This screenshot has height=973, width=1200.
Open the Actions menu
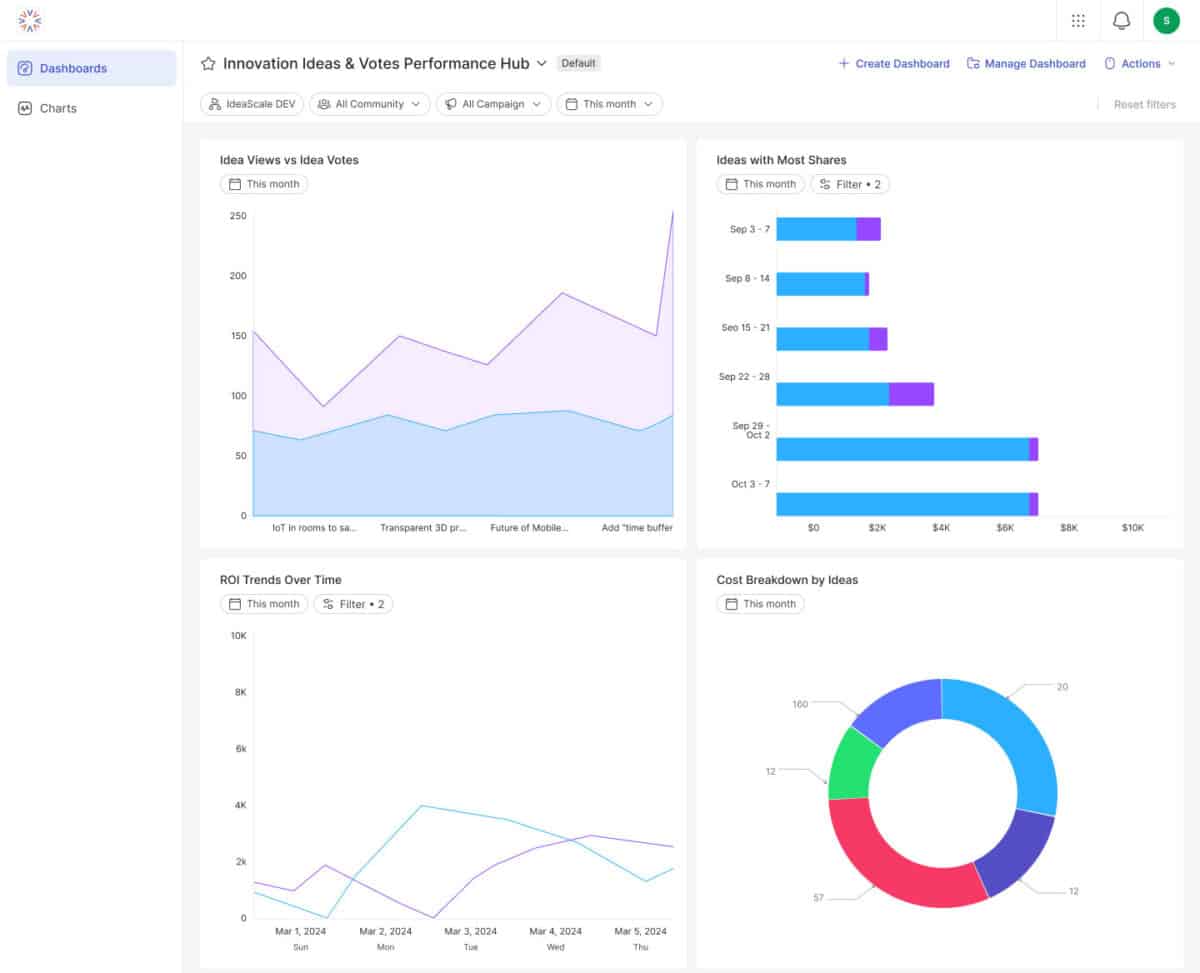click(1140, 63)
